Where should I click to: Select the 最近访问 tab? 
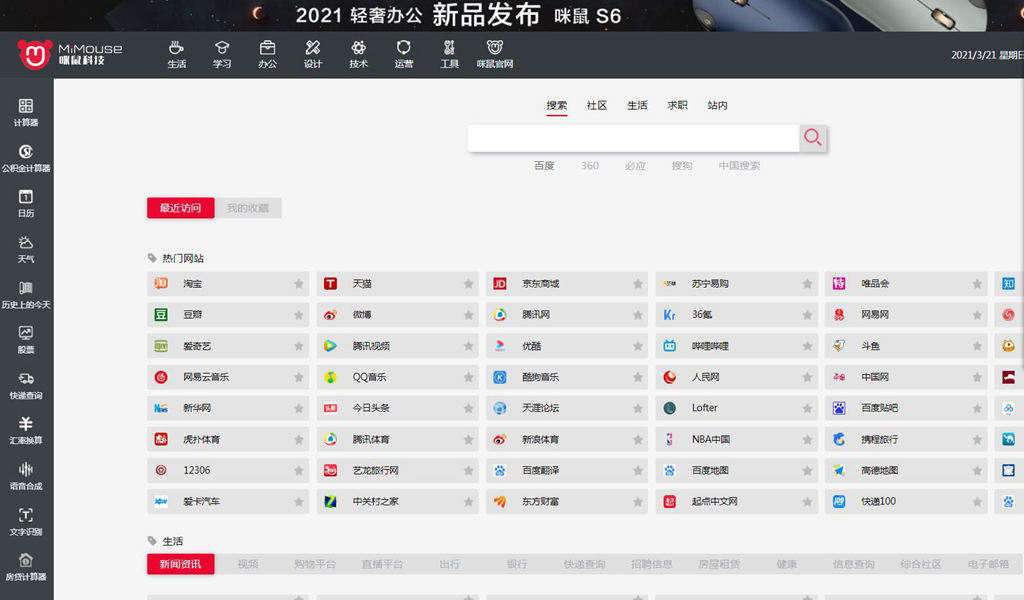pos(180,208)
